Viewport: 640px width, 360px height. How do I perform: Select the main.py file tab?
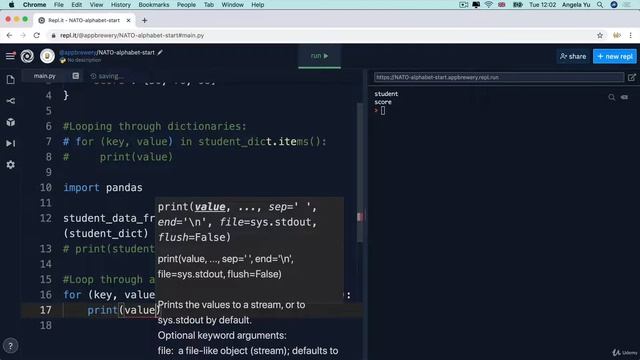tap(44, 76)
